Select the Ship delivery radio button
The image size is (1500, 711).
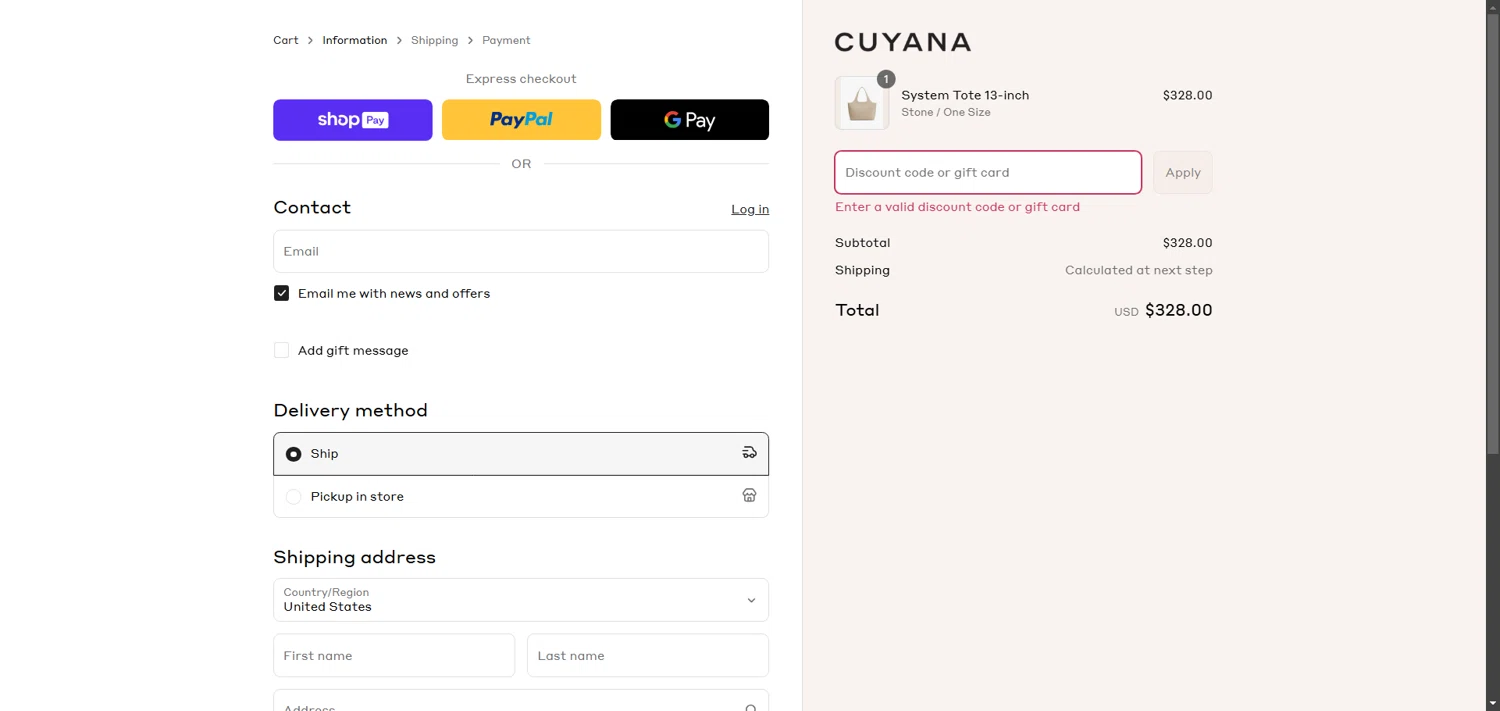(x=293, y=454)
